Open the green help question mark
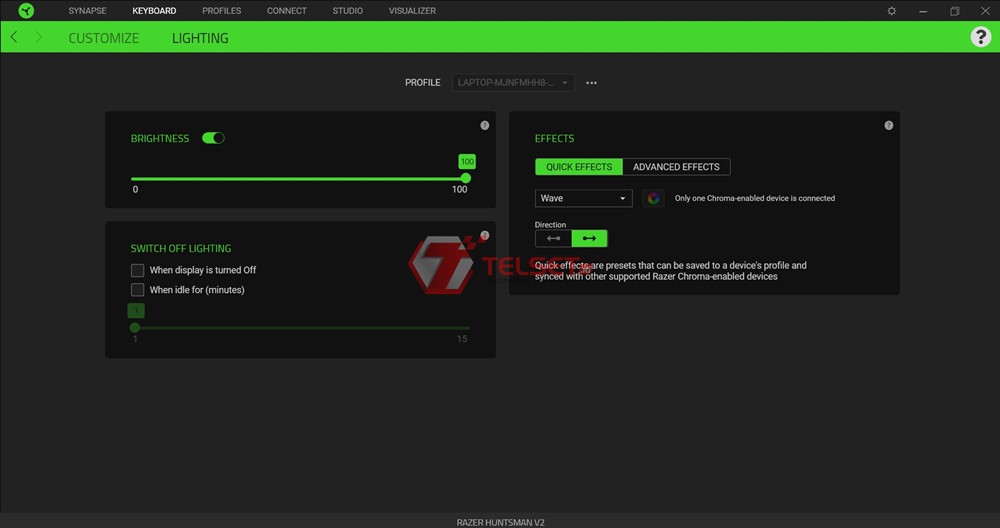The width and height of the screenshot is (1000, 528). tap(980, 37)
